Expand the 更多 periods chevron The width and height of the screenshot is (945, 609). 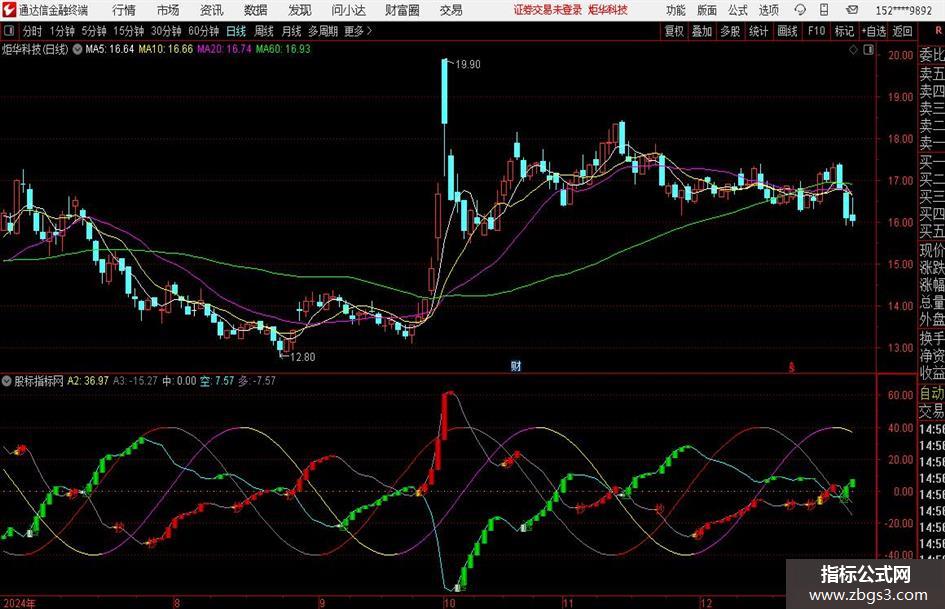click(x=369, y=31)
